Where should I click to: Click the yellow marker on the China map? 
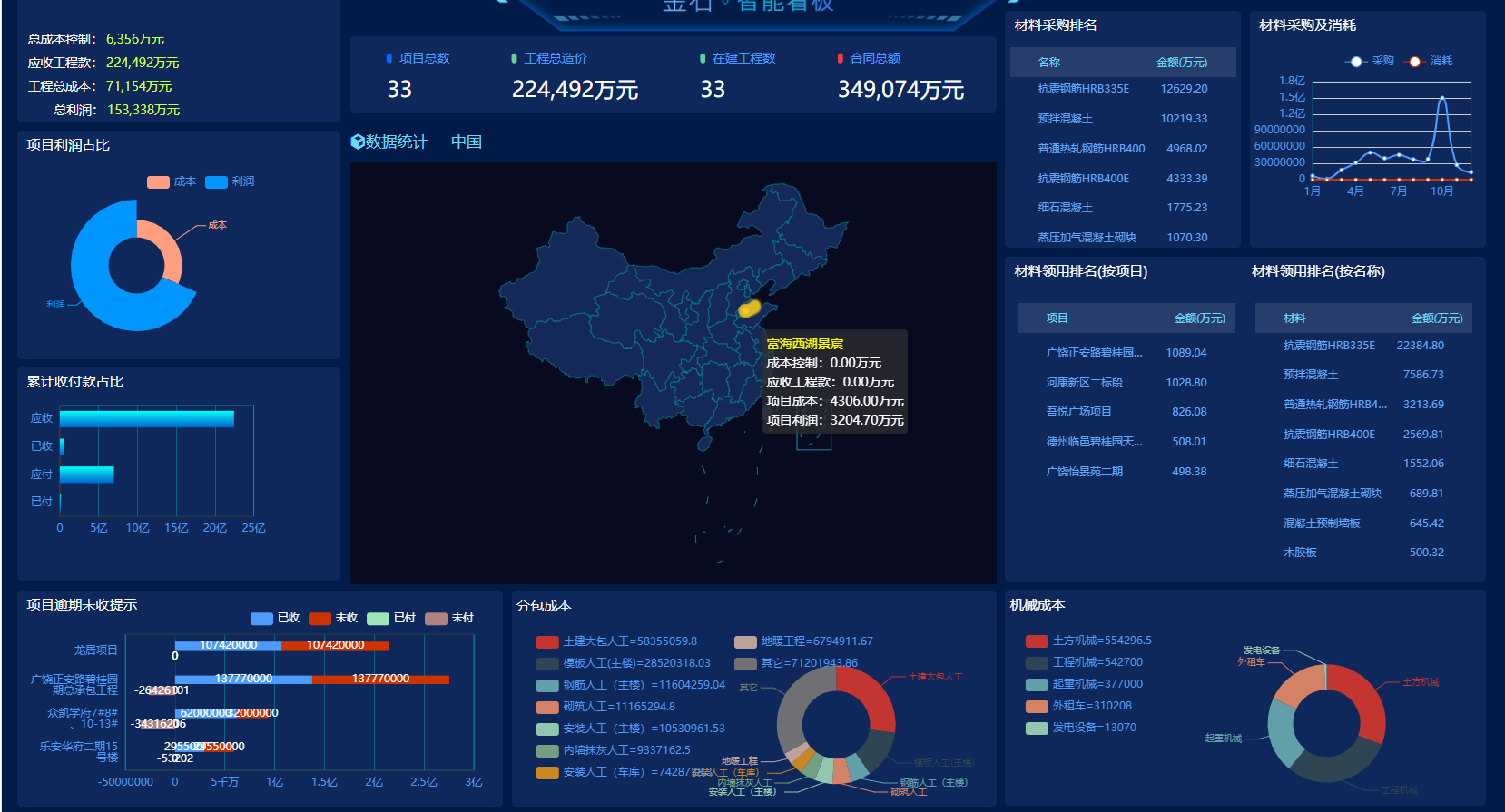[749, 308]
